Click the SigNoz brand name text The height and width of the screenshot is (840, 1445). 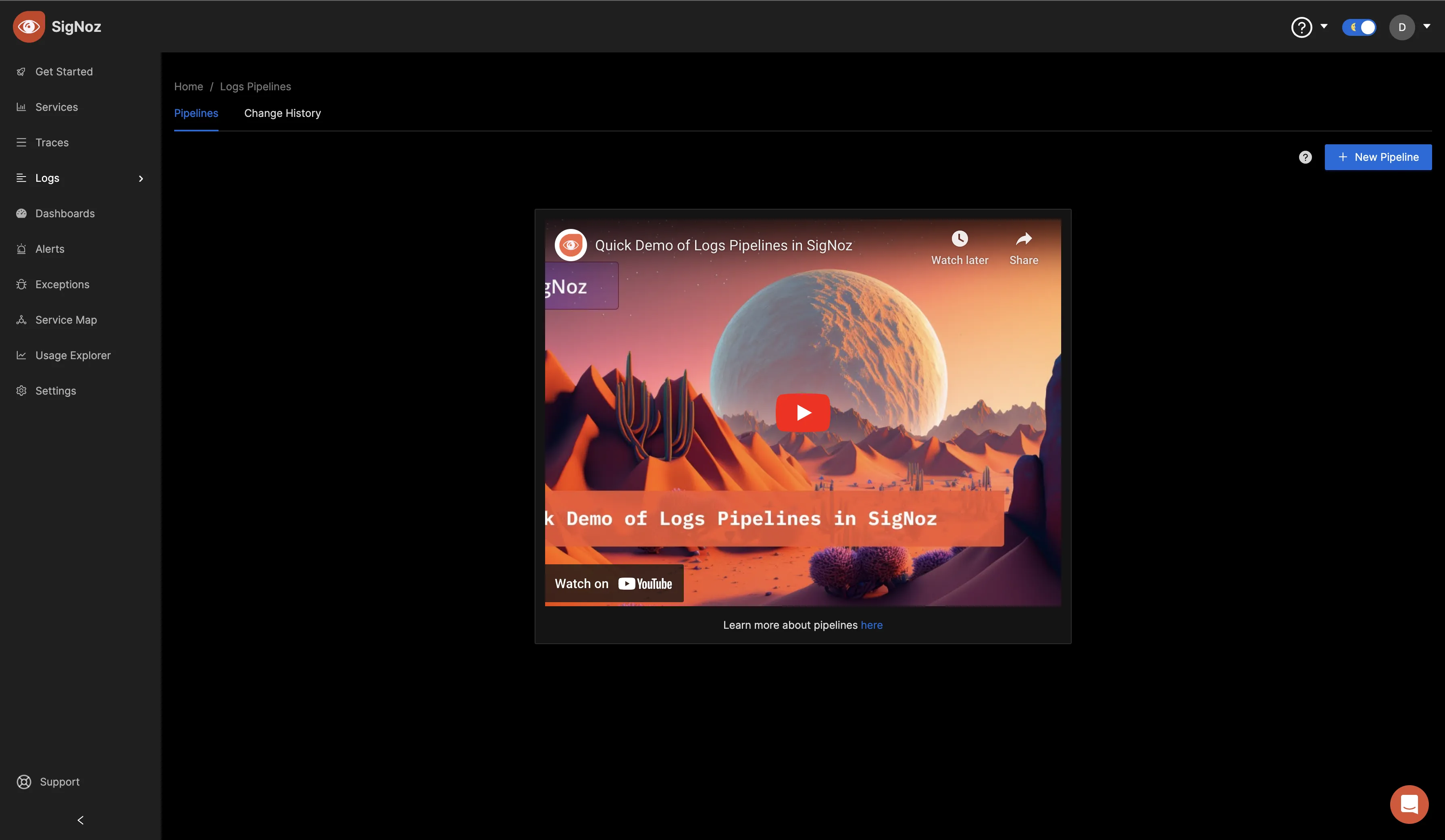[76, 27]
